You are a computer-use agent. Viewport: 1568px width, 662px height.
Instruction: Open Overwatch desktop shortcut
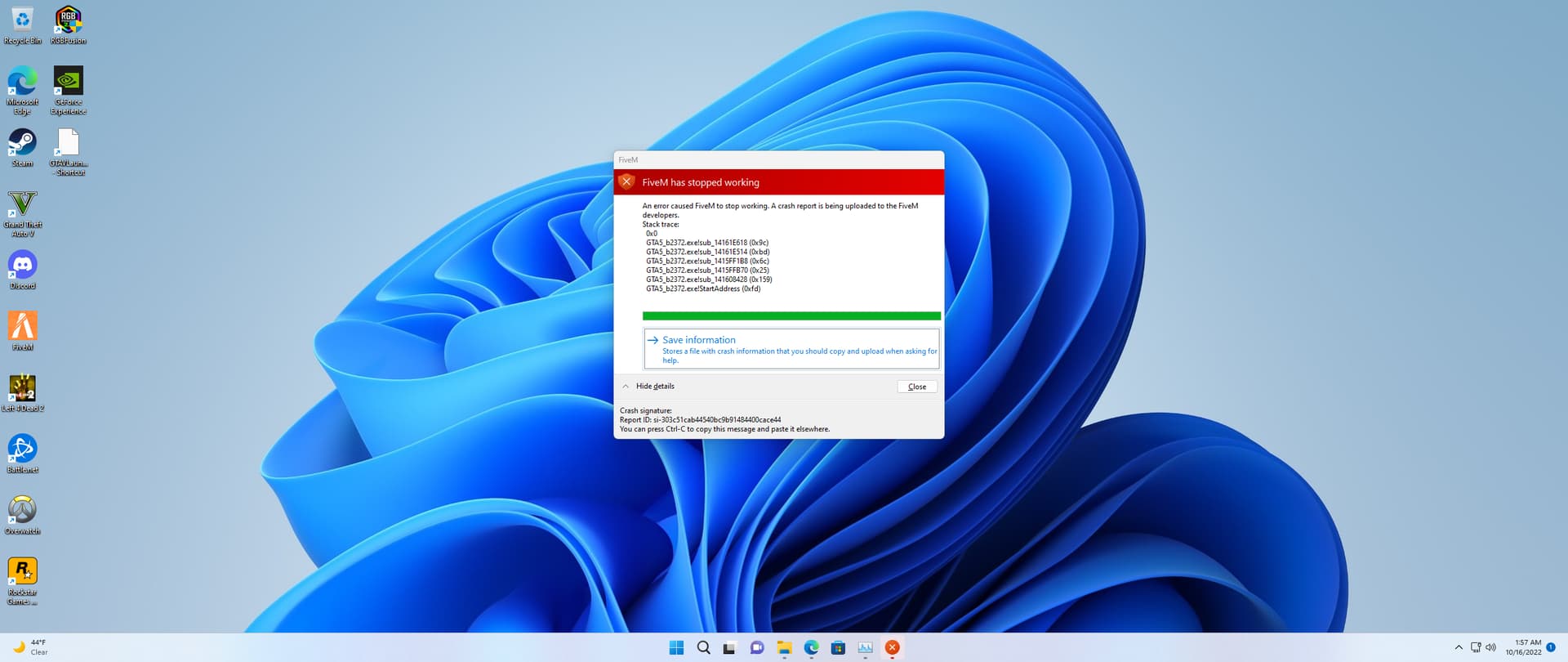click(23, 511)
